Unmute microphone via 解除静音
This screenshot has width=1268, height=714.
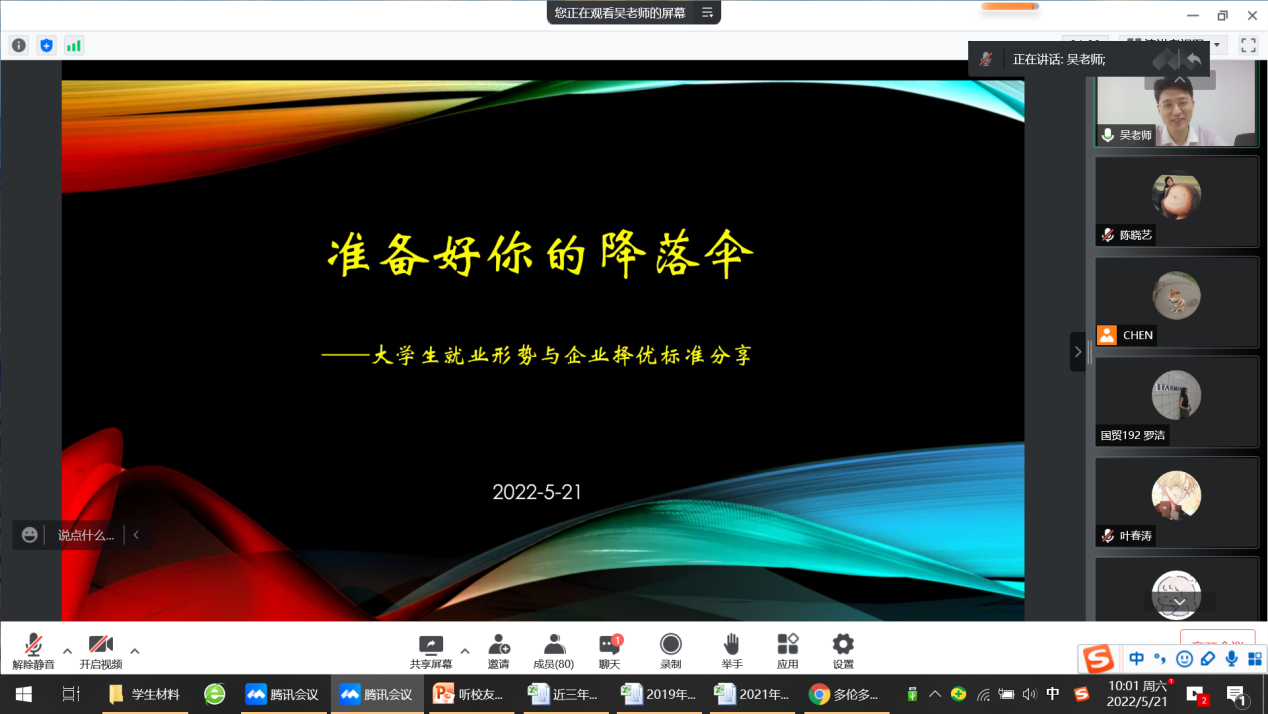(34, 650)
